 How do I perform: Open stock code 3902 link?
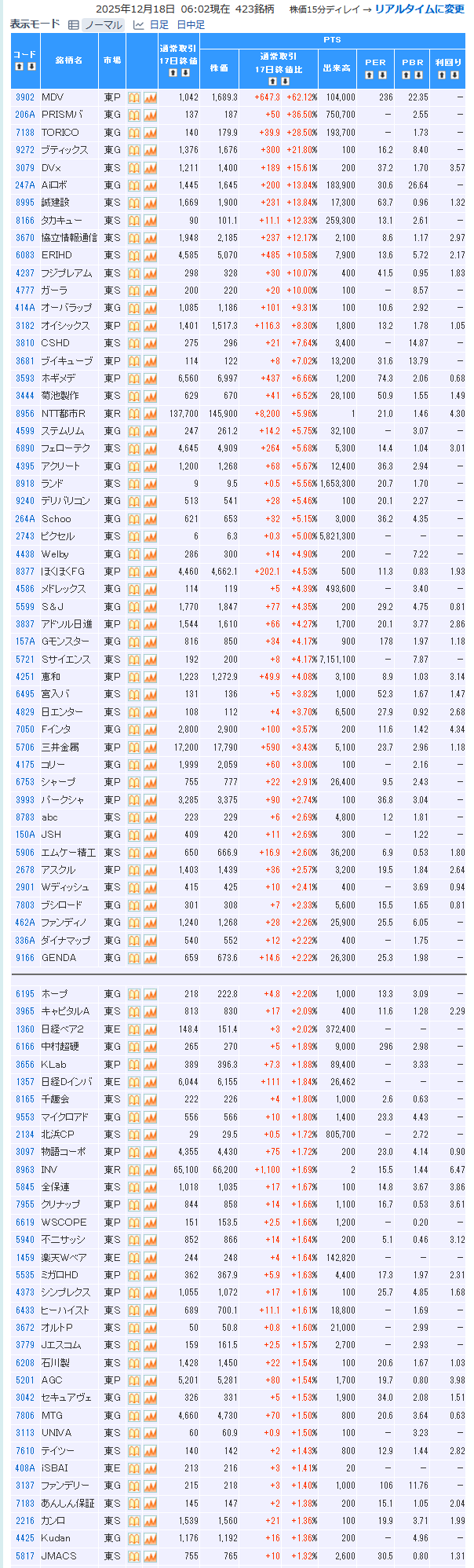25,97
